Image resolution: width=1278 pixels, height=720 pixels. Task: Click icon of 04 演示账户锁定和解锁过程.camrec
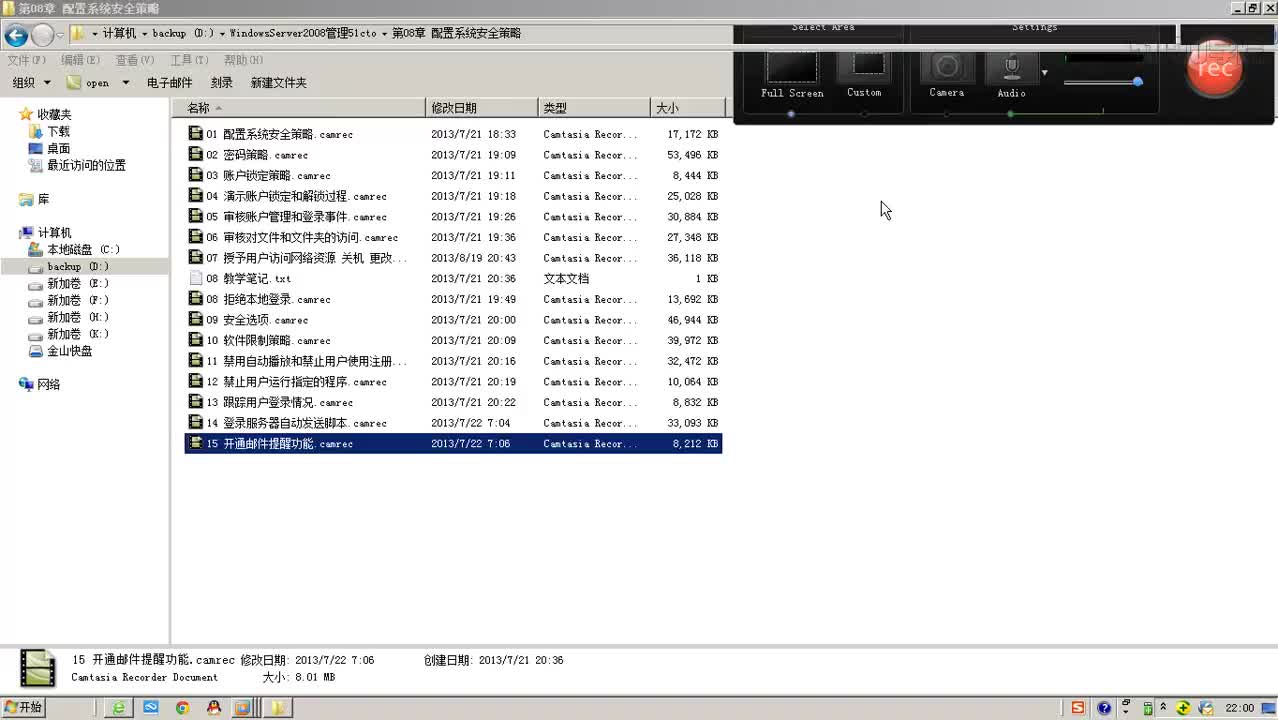(x=196, y=196)
